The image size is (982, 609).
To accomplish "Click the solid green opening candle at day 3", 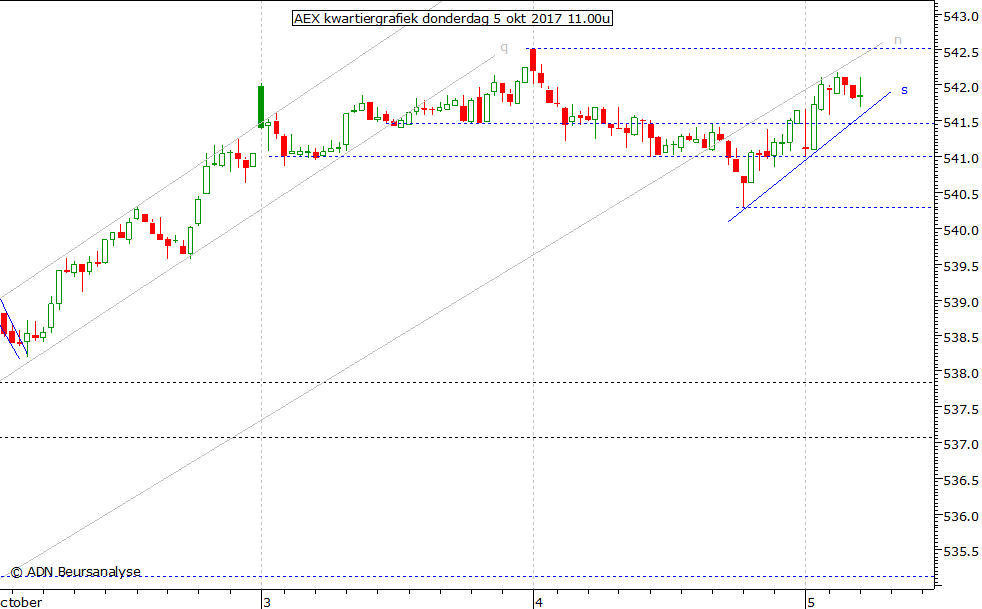I will click(x=261, y=107).
